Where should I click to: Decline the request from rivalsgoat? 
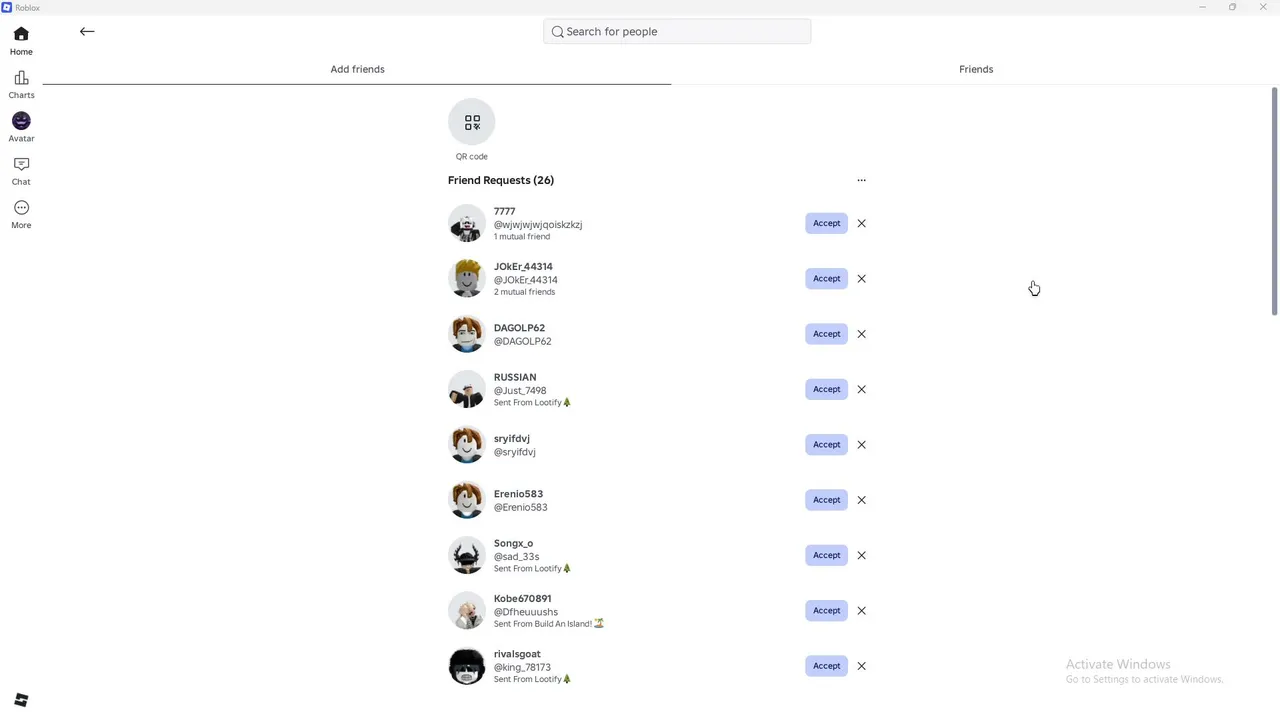coord(861,666)
